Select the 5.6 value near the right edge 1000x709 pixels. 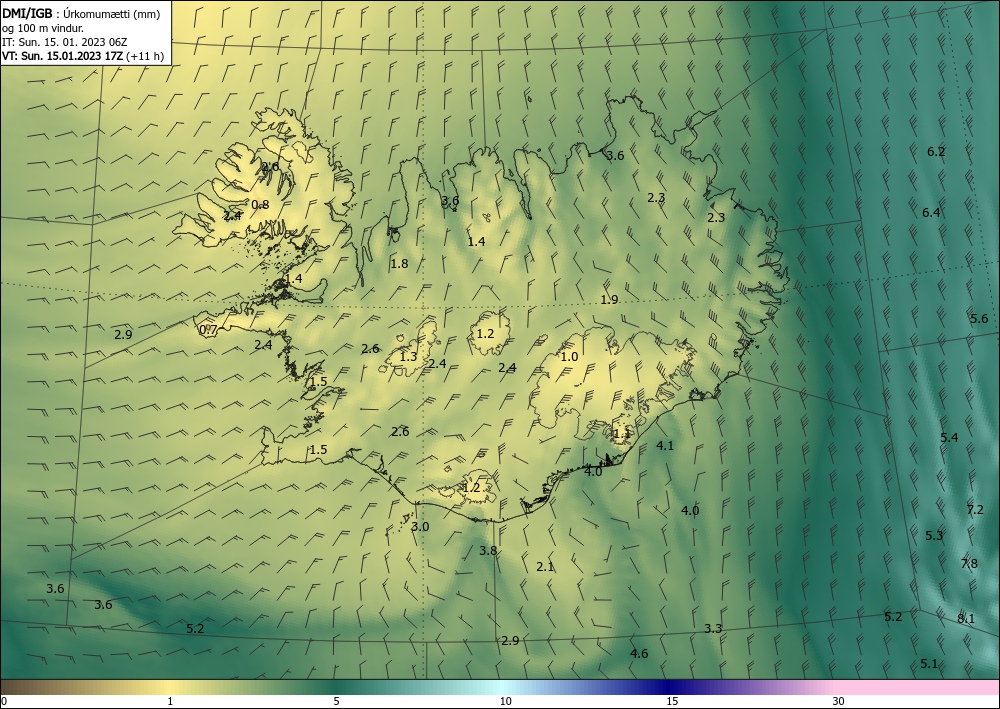pos(979,319)
